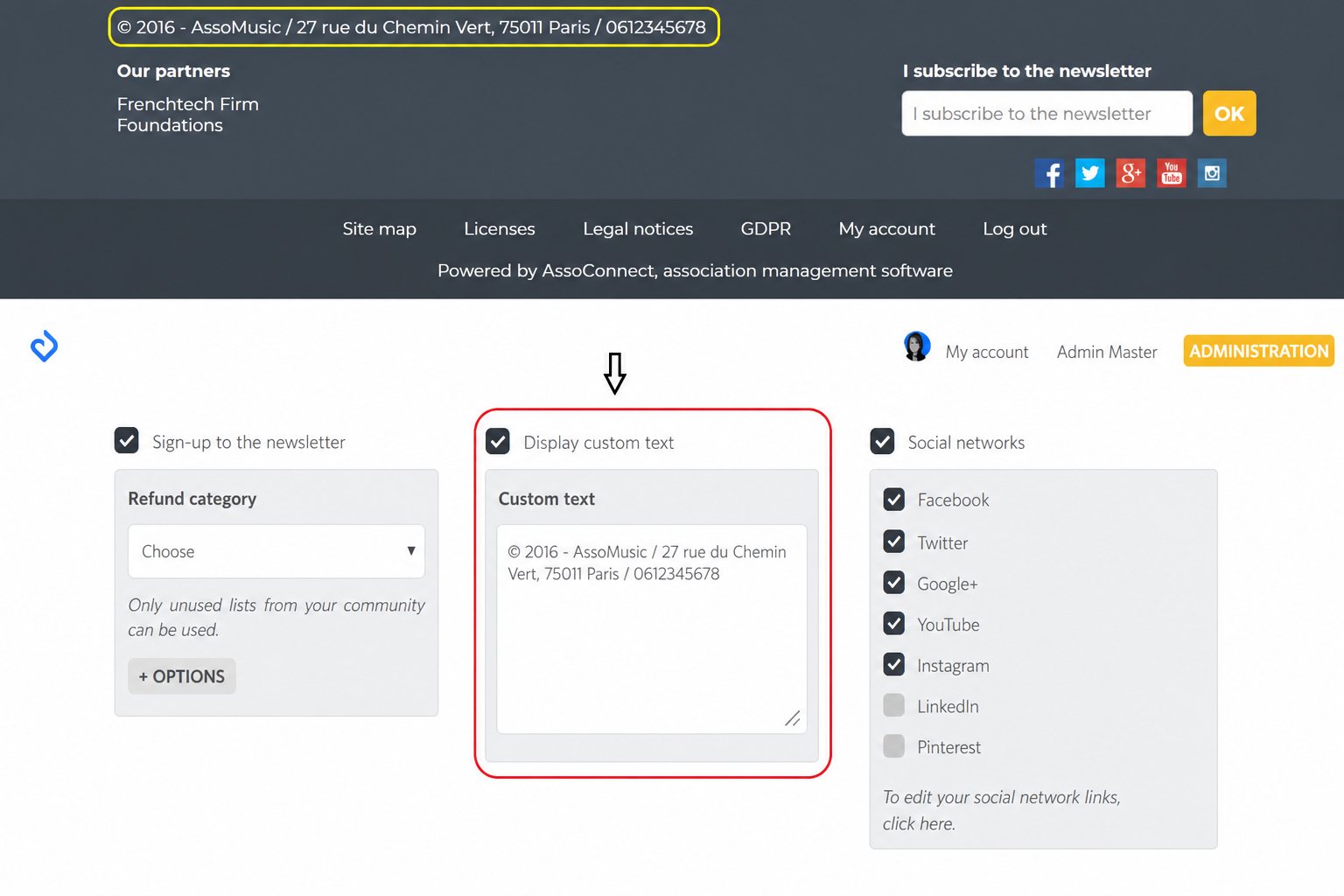This screenshot has height=896, width=1344.
Task: Enable the LinkedIn checkbox
Action: [x=893, y=705]
